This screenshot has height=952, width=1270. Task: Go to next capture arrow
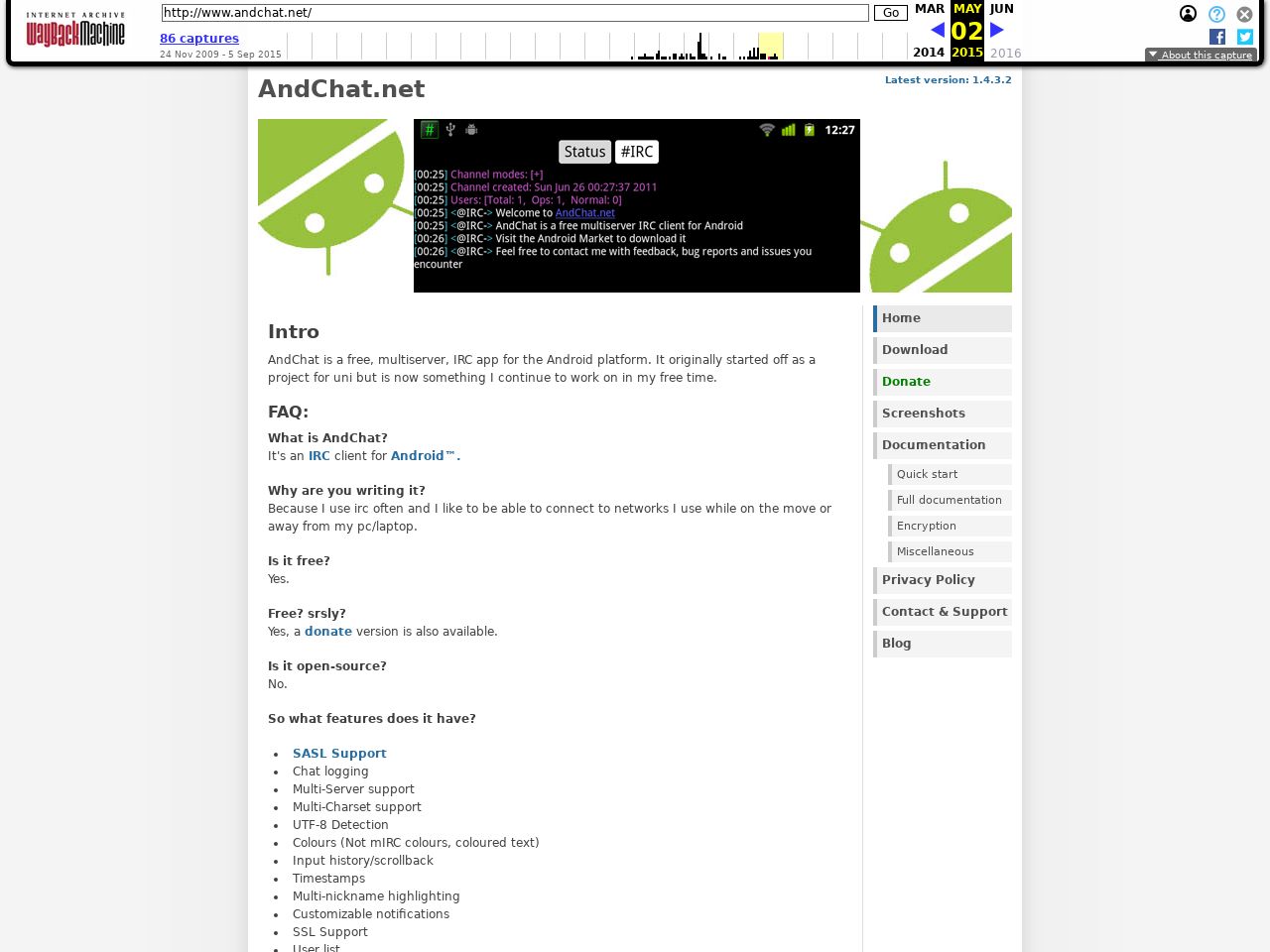997,30
